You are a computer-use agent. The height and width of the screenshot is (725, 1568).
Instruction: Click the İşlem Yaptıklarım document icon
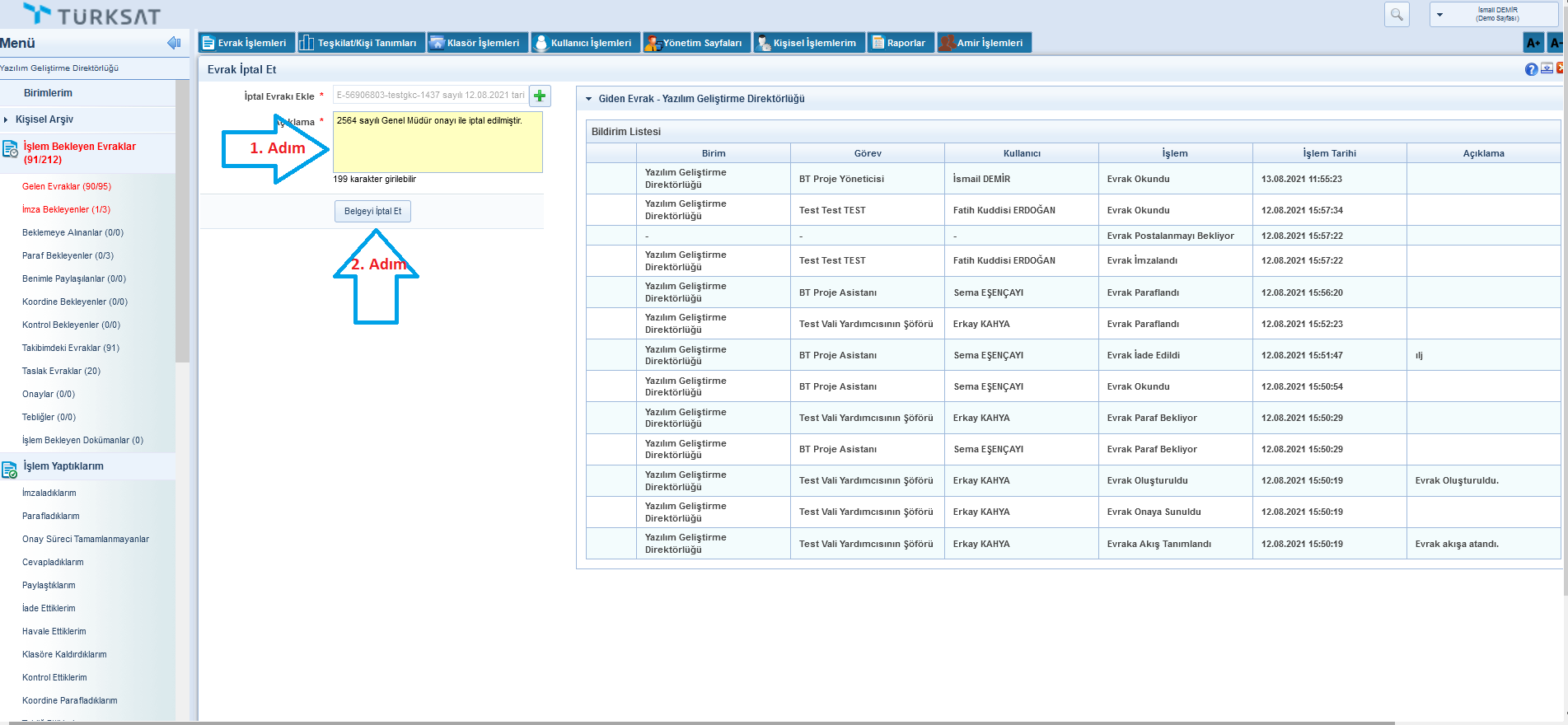[10, 470]
